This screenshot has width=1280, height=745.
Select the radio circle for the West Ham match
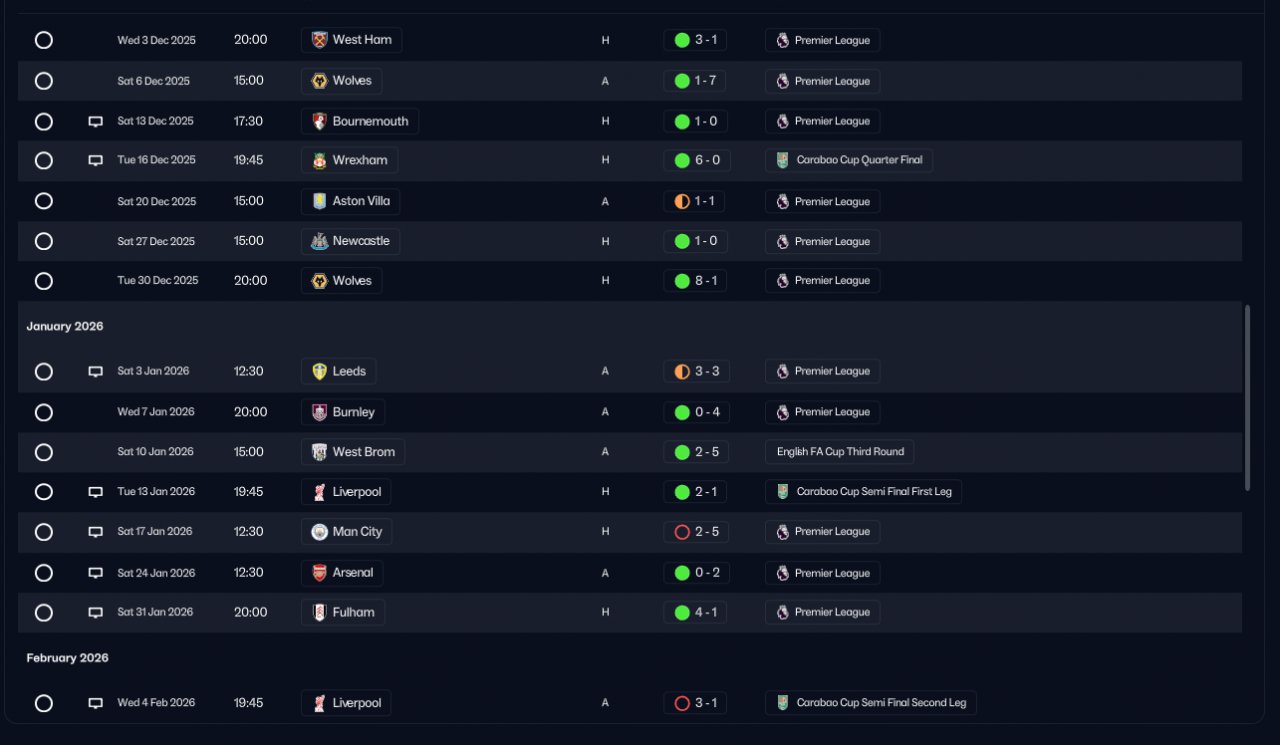44,40
